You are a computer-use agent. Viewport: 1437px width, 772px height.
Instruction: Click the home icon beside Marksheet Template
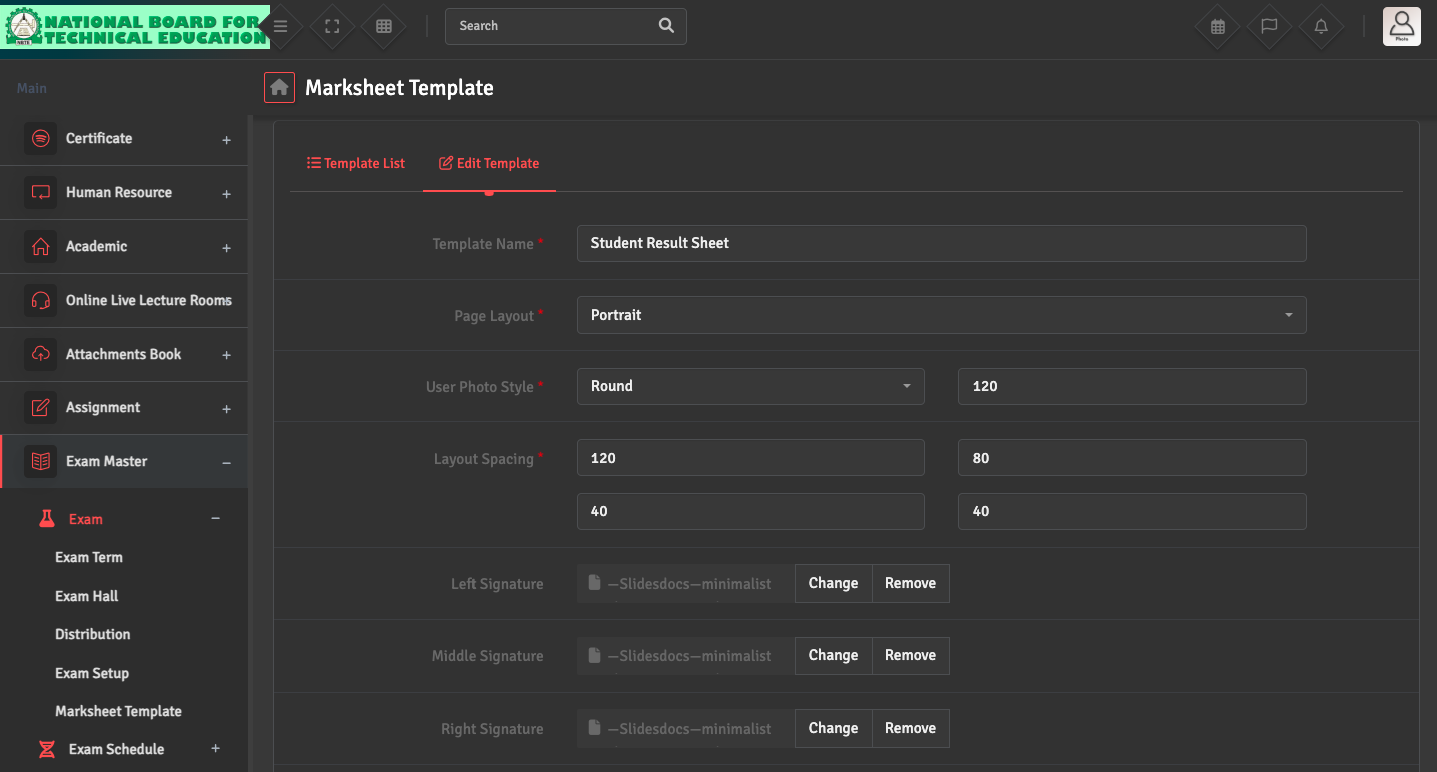tap(279, 88)
